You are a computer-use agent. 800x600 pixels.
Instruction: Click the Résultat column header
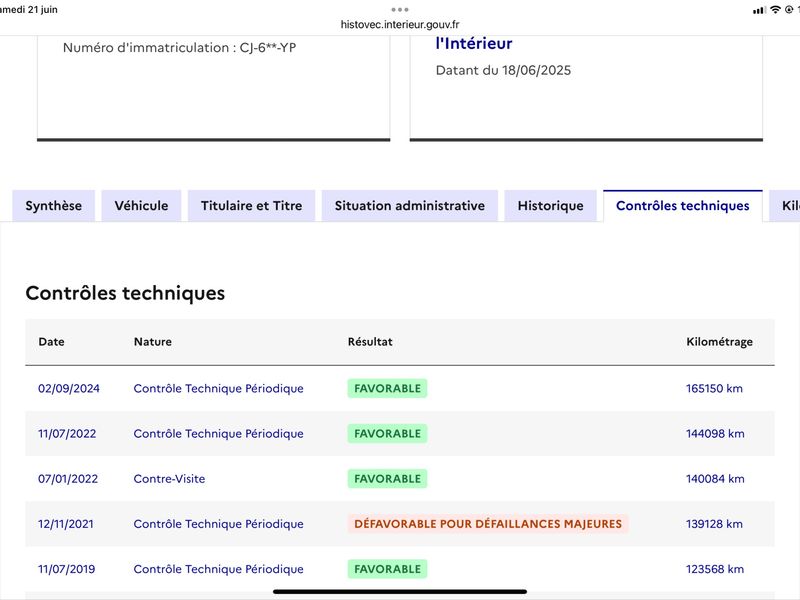click(370, 342)
